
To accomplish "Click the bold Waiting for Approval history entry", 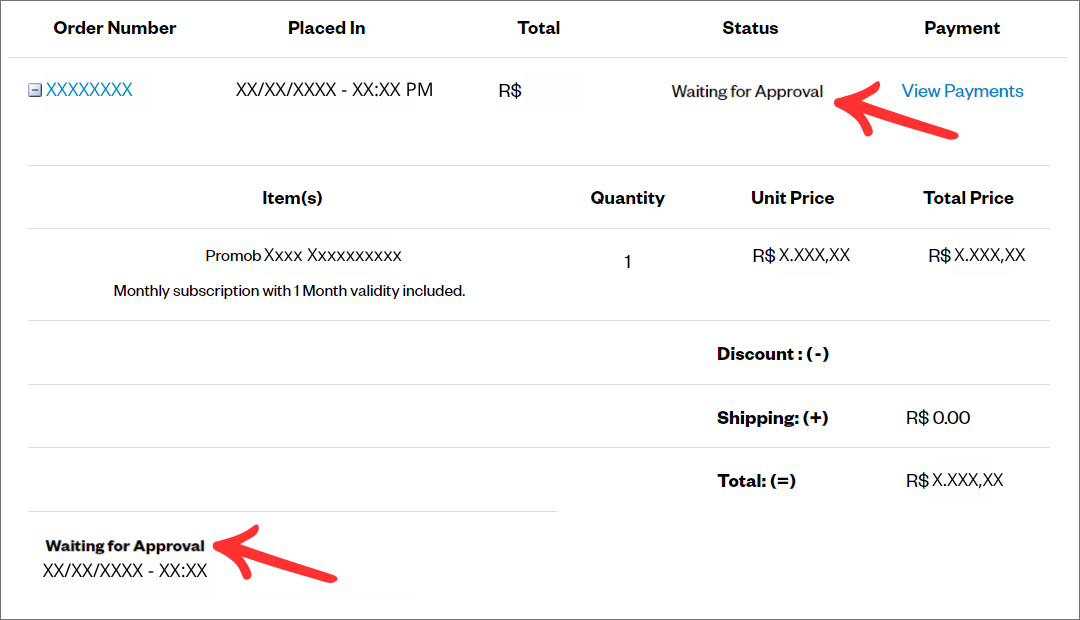I will (125, 546).
